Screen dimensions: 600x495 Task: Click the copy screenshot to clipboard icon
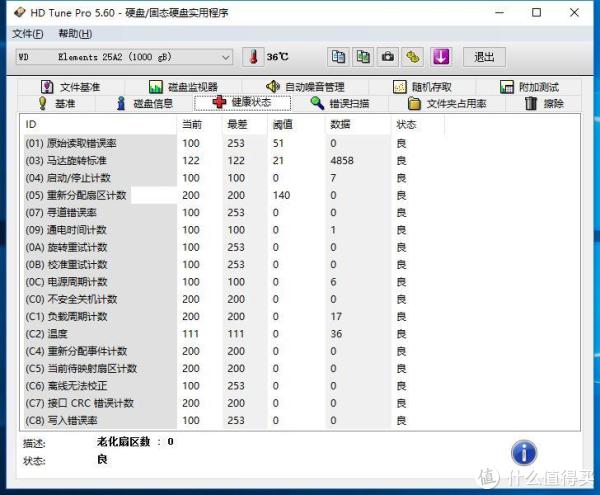[363, 57]
